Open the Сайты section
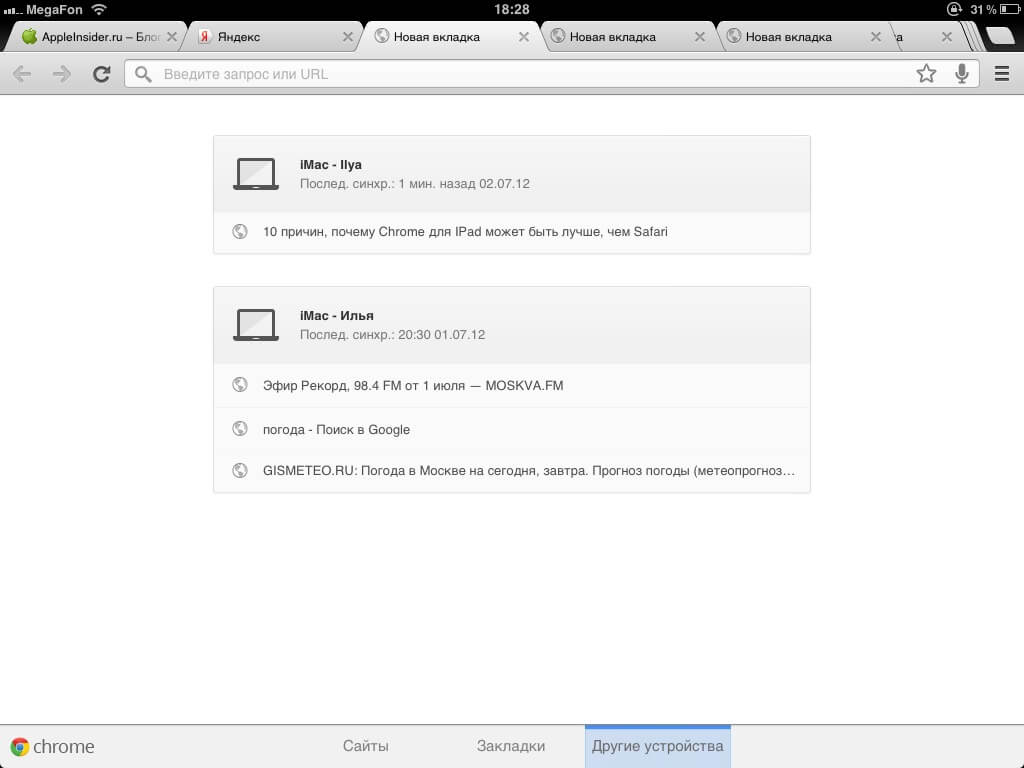Image resolution: width=1024 pixels, height=768 pixels. point(366,746)
